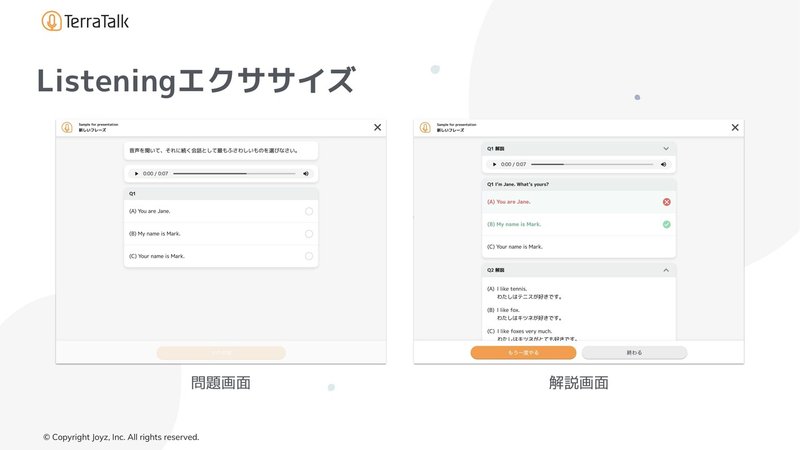Viewport: 800px width, 450px height.
Task: Mute audio in the question screen player
Action: click(306, 173)
